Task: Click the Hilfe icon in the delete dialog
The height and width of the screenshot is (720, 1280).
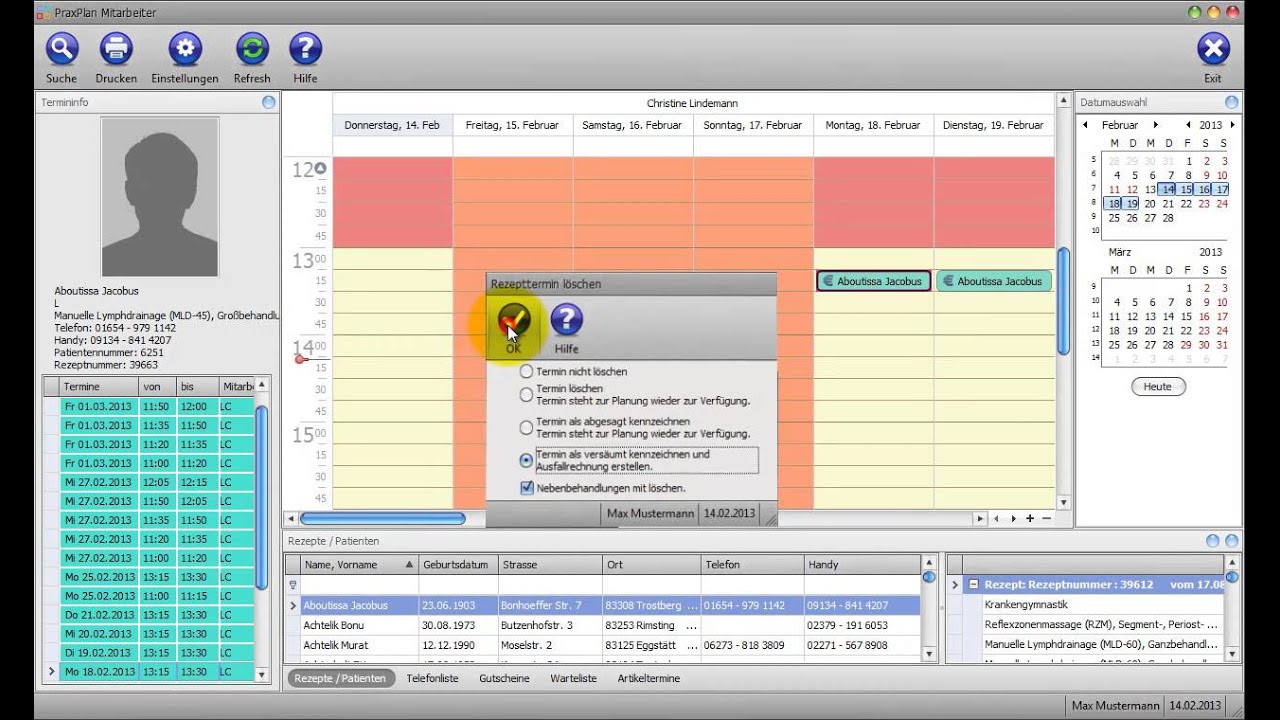Action: [x=566, y=320]
